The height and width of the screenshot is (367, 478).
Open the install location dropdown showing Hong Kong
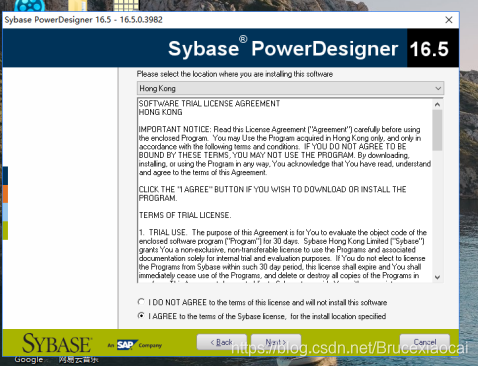(290, 88)
